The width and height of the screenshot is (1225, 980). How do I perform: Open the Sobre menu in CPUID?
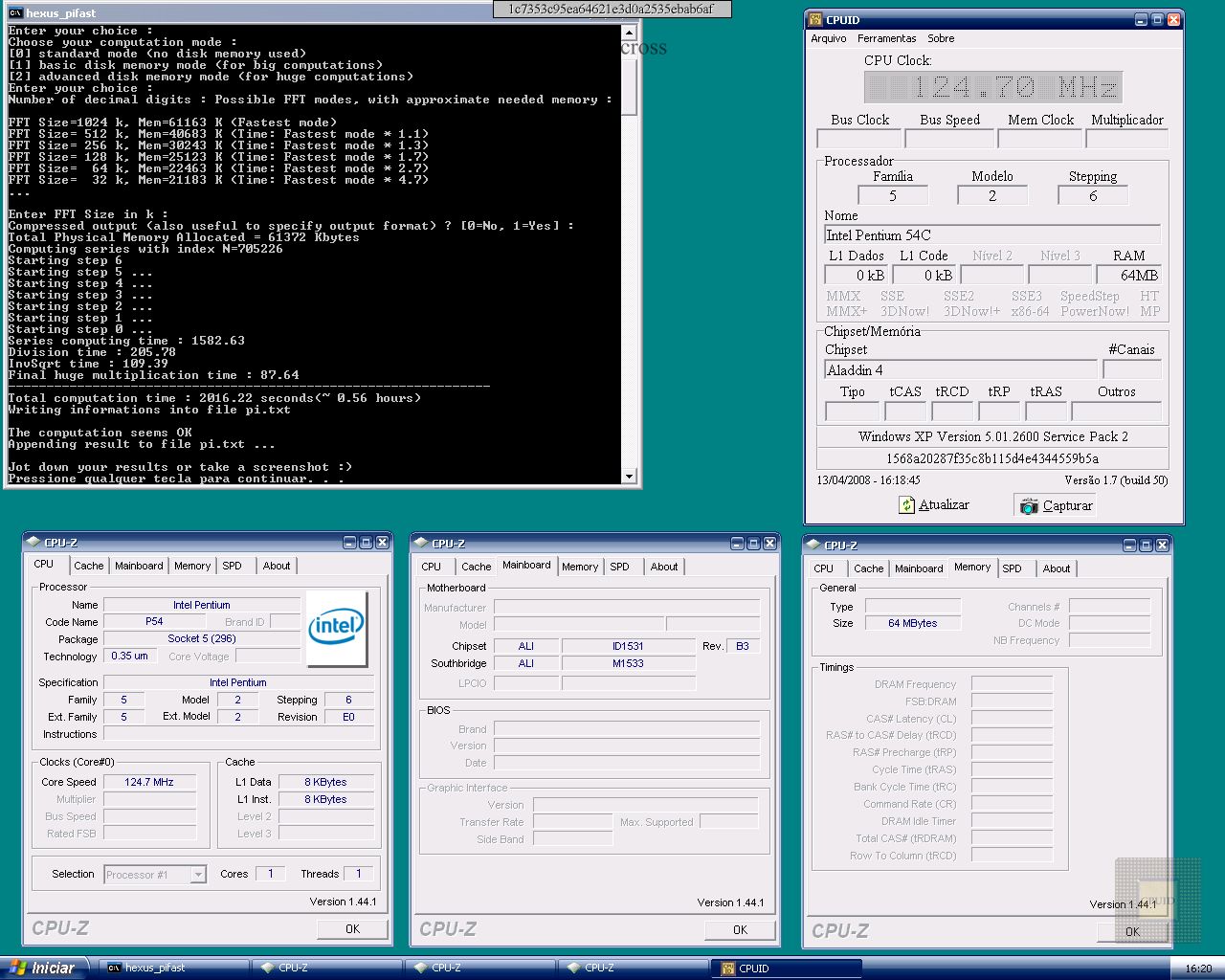point(941,38)
